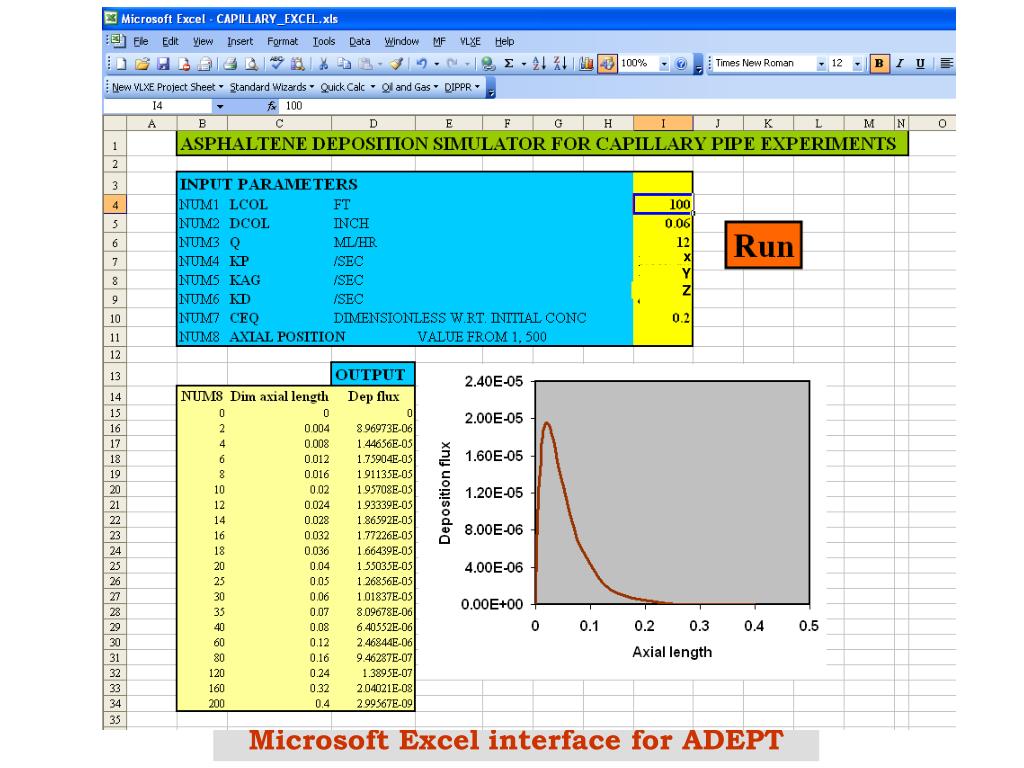Screen dimensions: 1024x768
Task: Open the DIPPR dropdown
Action: tap(462, 87)
